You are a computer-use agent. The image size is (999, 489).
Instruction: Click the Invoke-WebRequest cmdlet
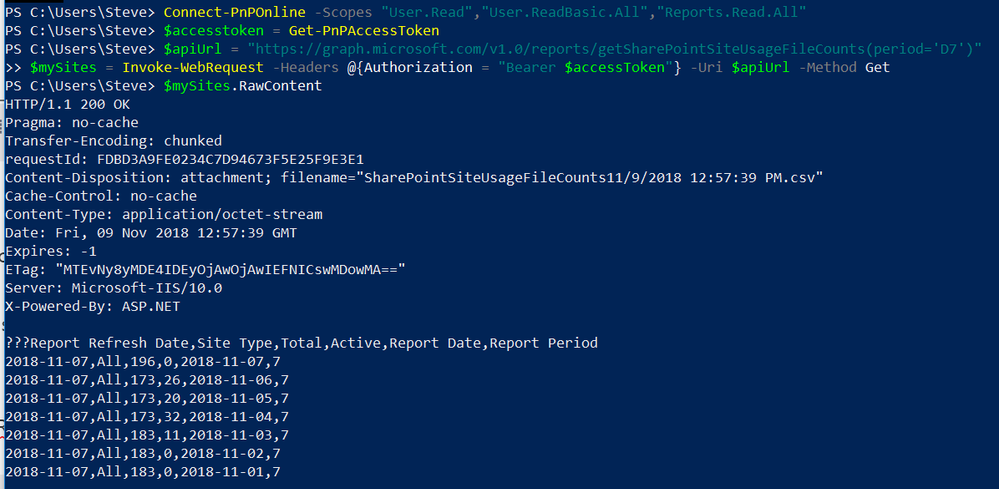193,67
